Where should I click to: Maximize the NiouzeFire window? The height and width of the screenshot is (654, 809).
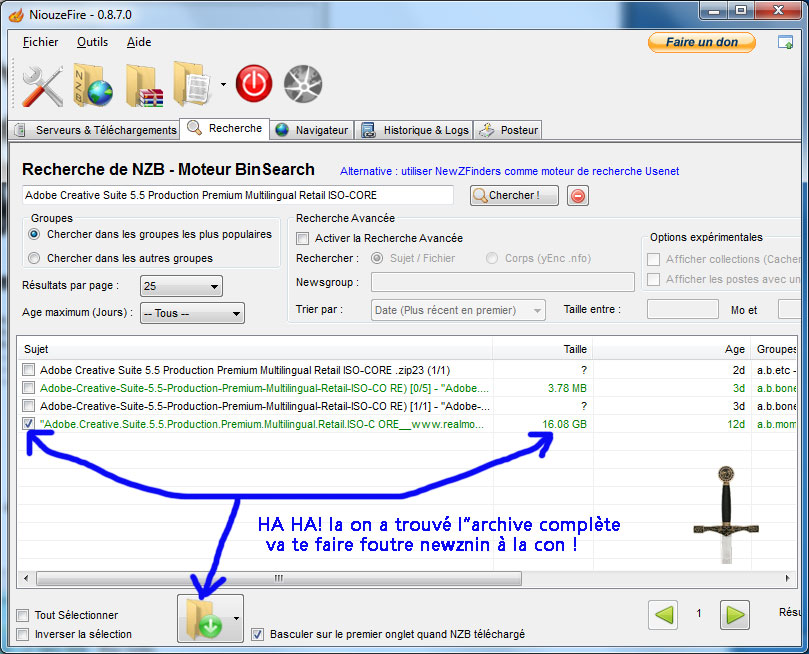741,11
